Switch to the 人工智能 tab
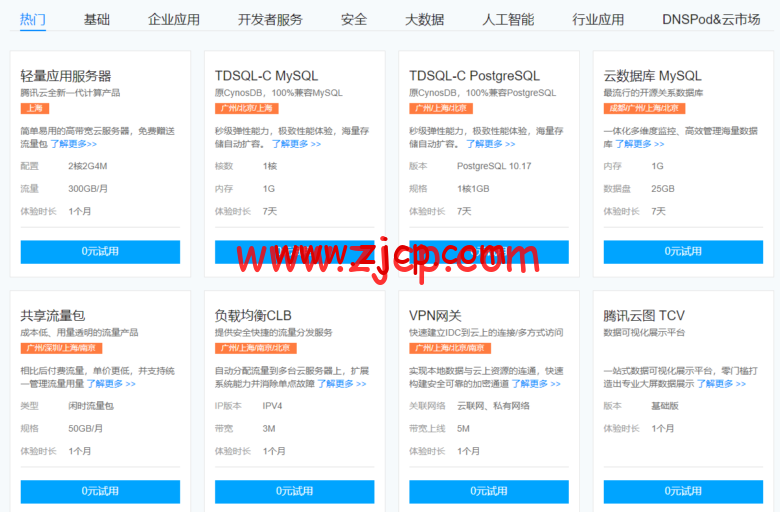 pos(508,19)
